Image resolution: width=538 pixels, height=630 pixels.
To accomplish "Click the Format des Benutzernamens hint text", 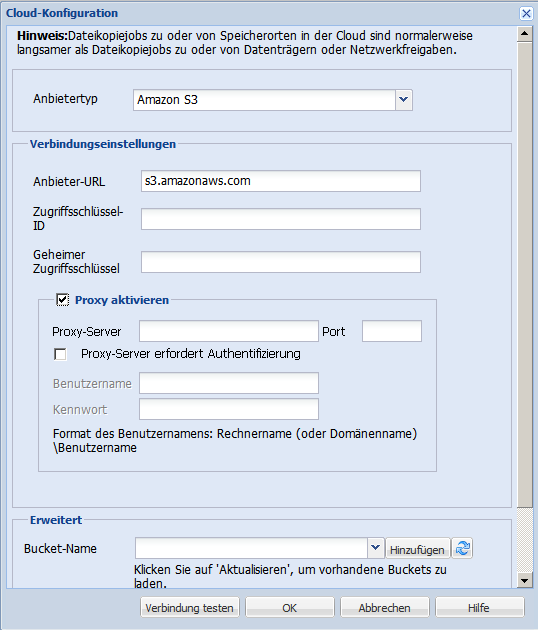I will tap(235, 441).
